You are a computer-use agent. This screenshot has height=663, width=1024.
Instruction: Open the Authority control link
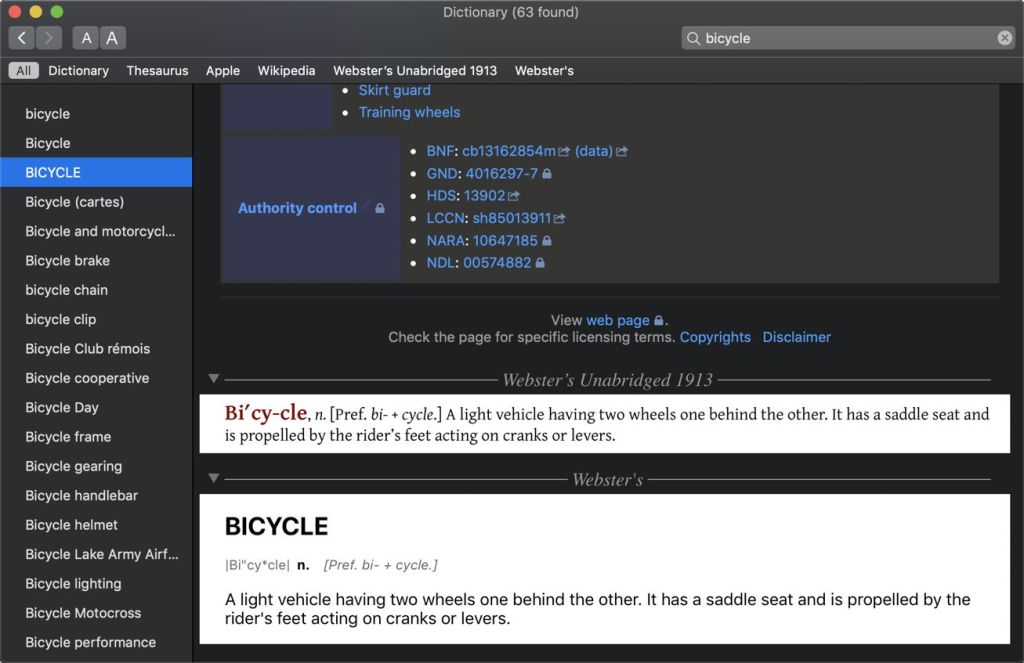(x=297, y=208)
